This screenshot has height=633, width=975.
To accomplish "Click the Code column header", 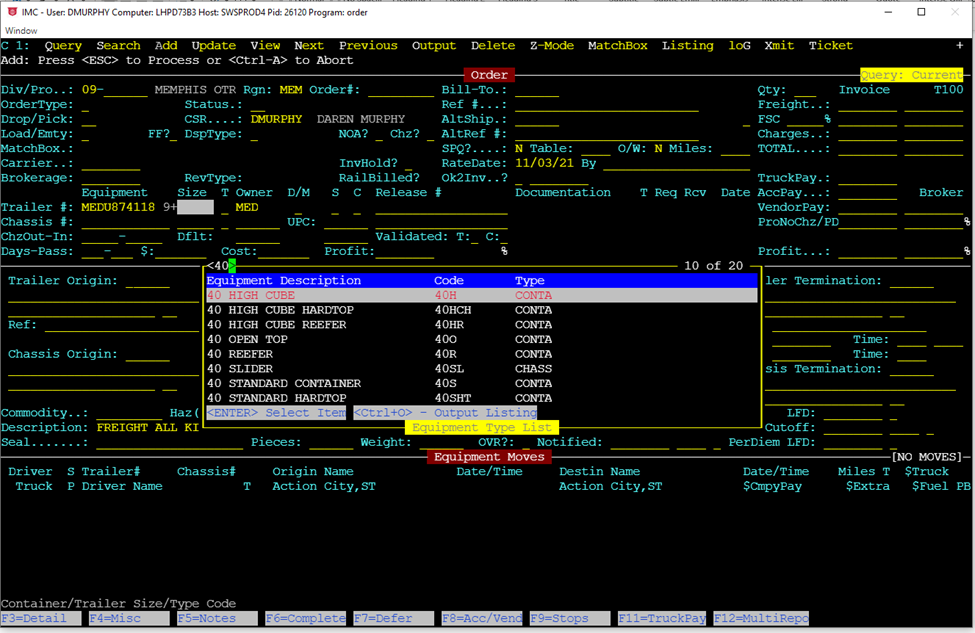I will pyautogui.click(x=449, y=280).
